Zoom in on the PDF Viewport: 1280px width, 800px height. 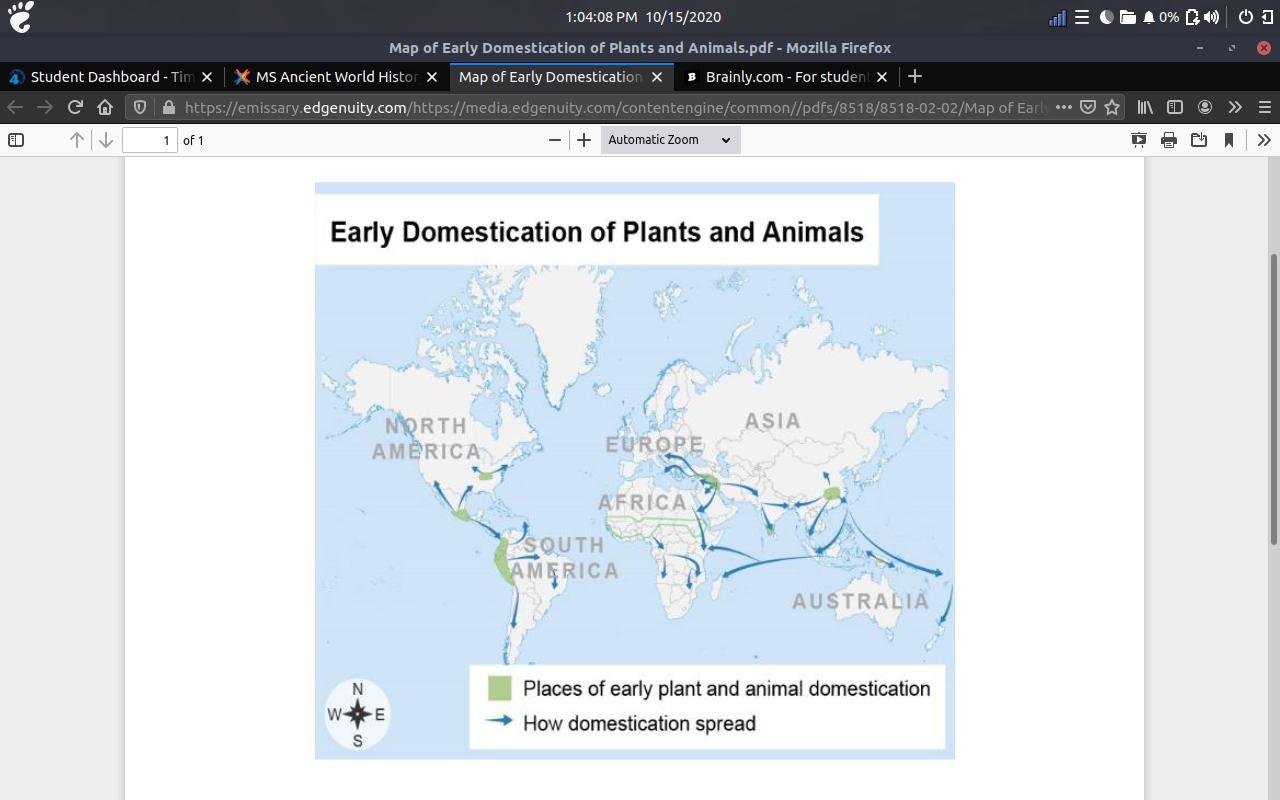tap(584, 140)
